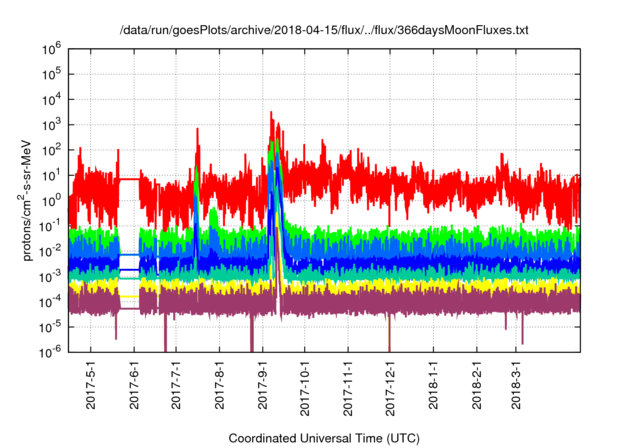Click the y-axis label 10^6
This screenshot has width=640, height=448.
coord(51,50)
